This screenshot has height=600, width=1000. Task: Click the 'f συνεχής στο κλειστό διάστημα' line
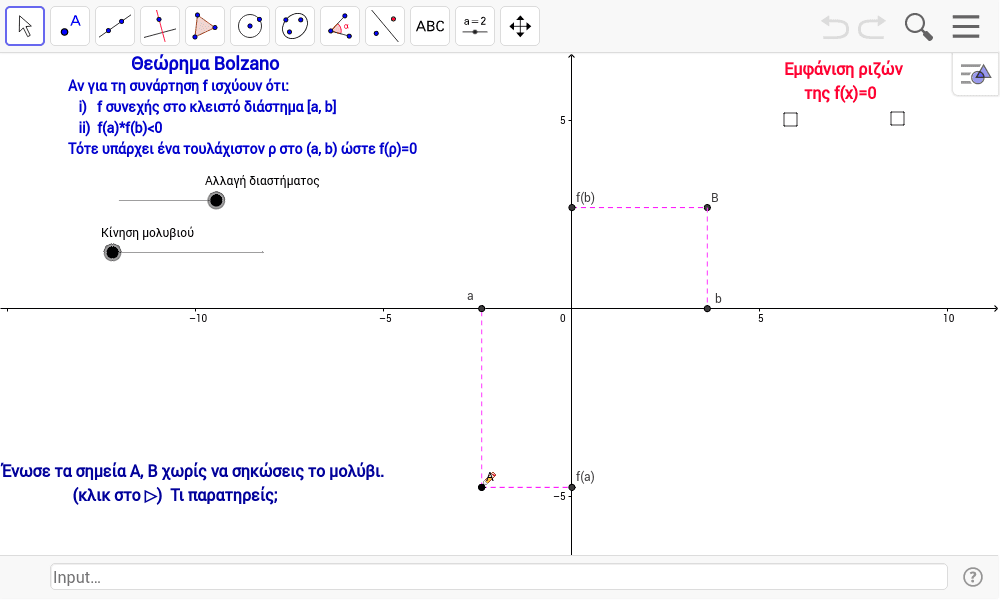tap(216, 106)
